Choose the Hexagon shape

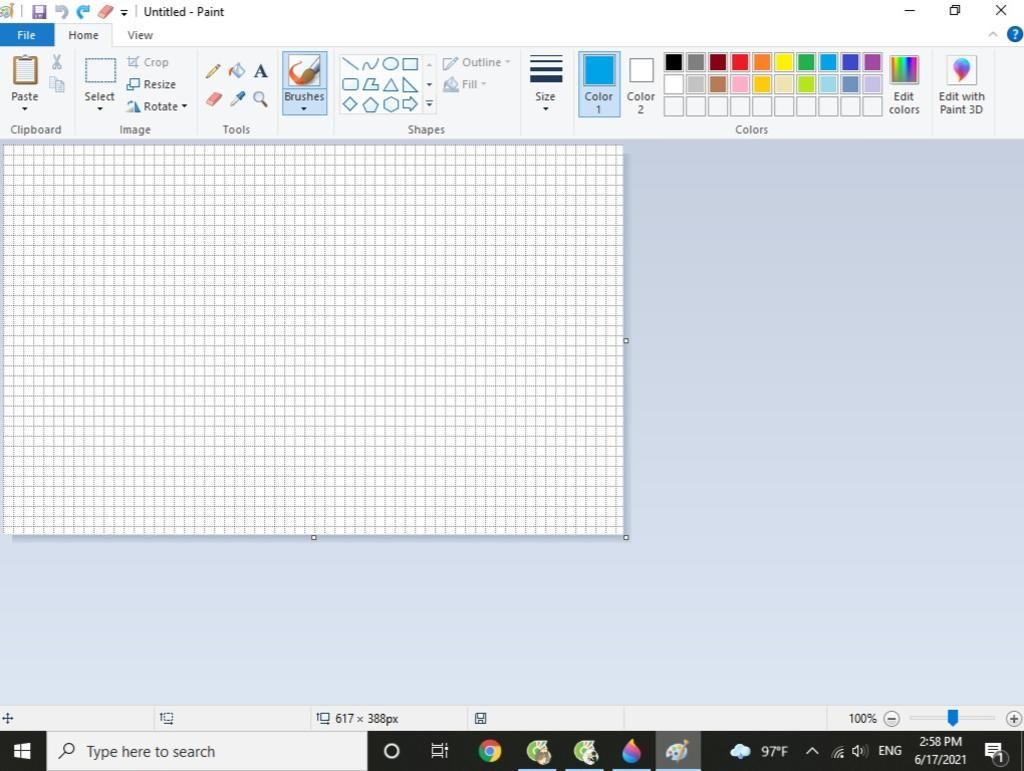click(391, 104)
